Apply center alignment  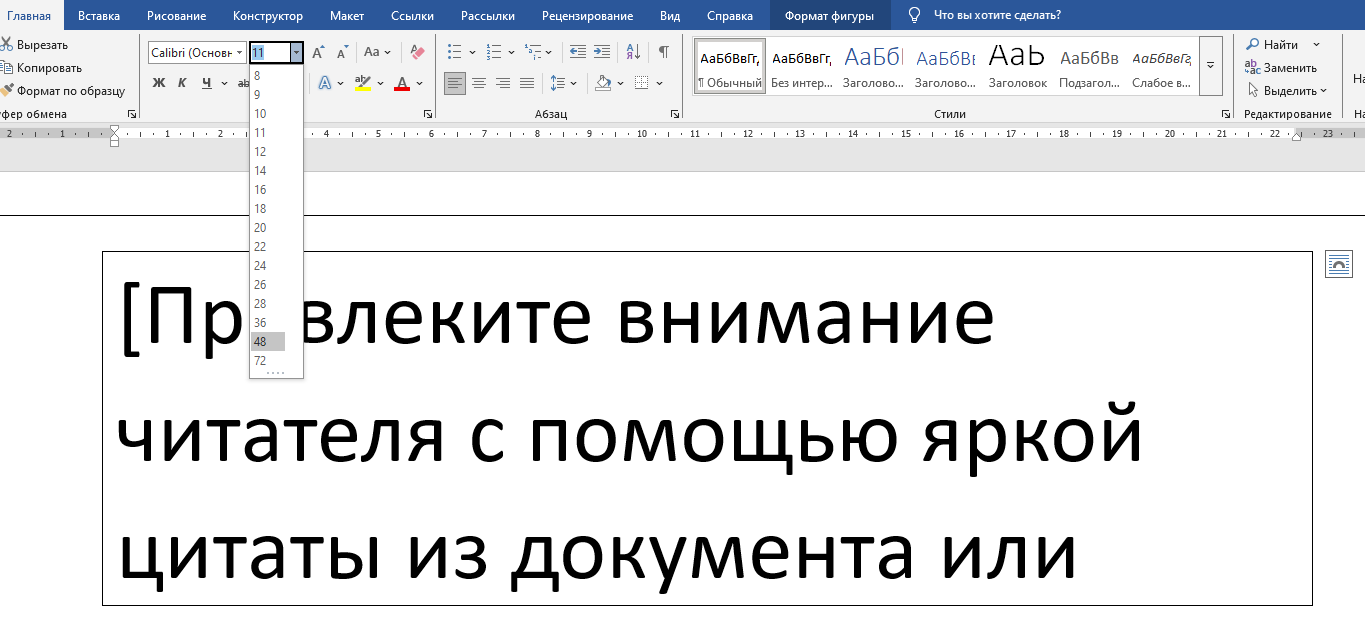[x=478, y=83]
